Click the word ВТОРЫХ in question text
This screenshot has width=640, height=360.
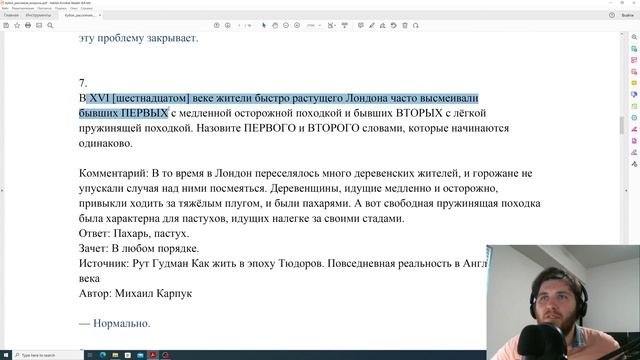(x=419, y=113)
